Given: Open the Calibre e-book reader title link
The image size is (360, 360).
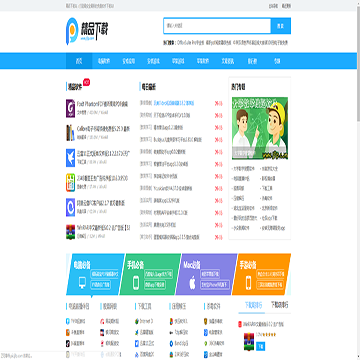Looking at the screenshot, I should click(103, 128).
